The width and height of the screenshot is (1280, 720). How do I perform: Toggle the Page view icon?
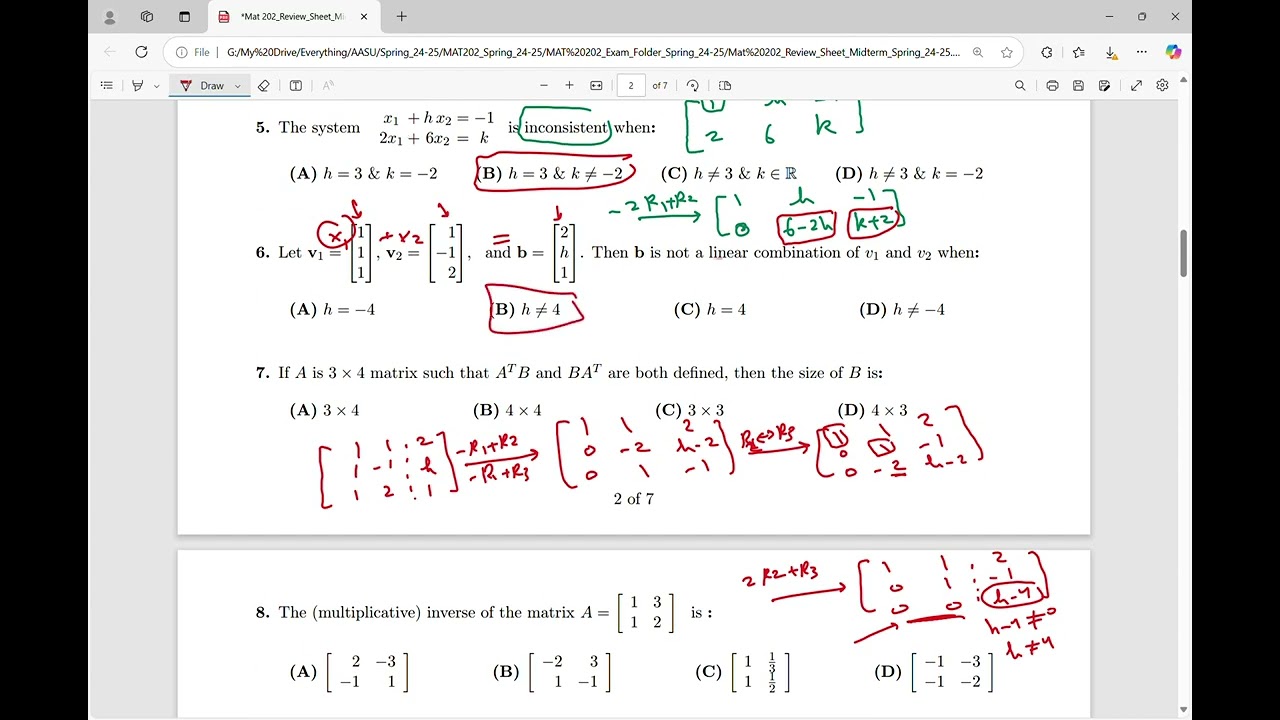725,86
